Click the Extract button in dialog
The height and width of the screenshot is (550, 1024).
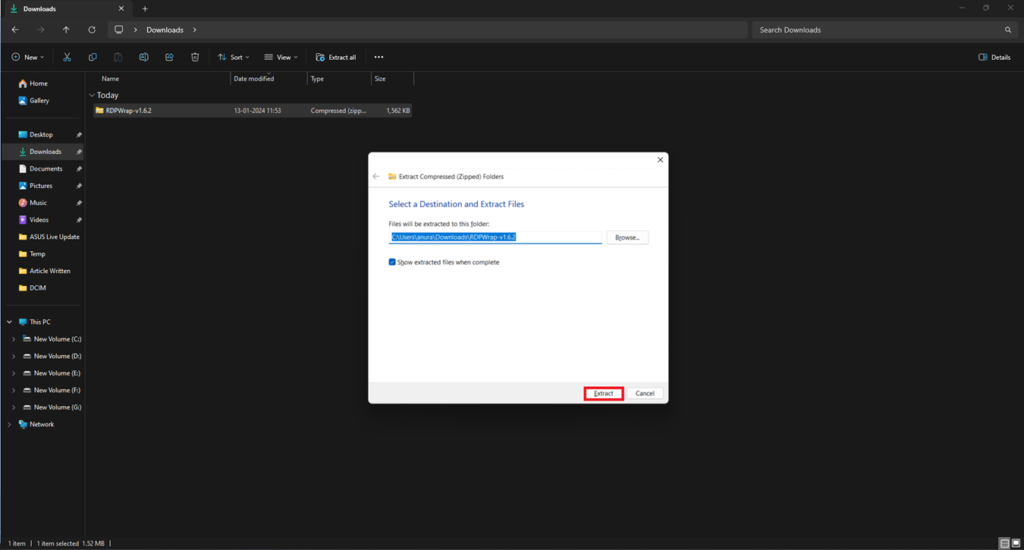tap(603, 393)
